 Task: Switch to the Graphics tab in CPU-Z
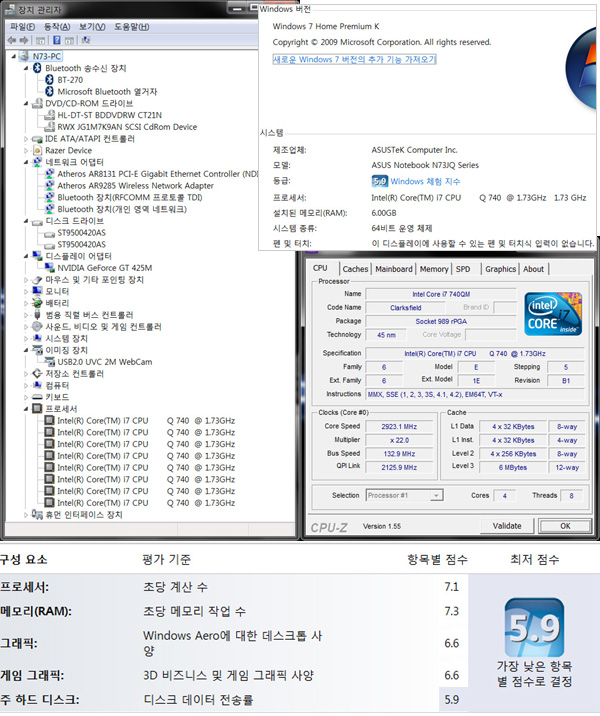[x=500, y=269]
